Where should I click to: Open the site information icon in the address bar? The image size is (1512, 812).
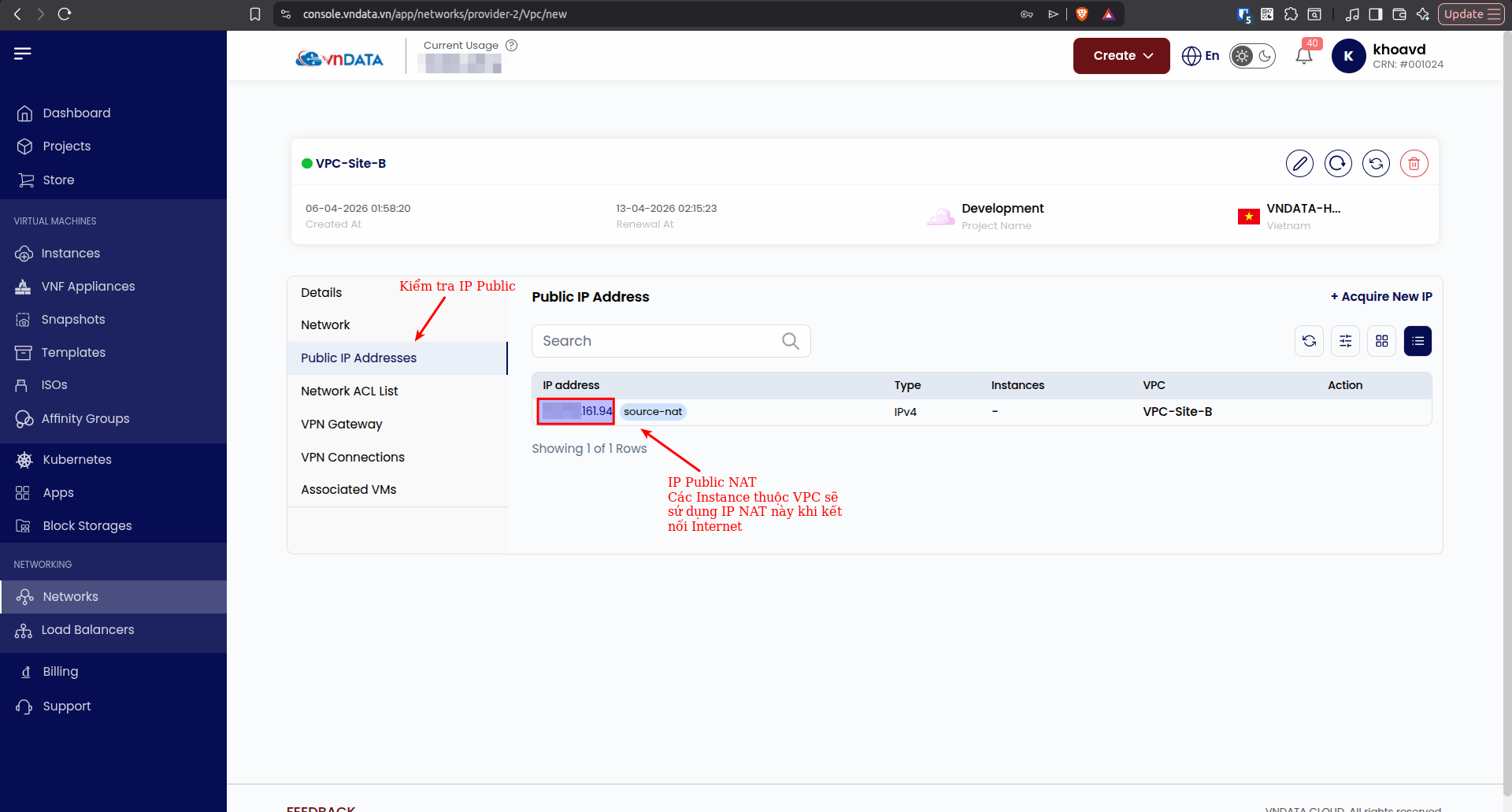coord(286,14)
